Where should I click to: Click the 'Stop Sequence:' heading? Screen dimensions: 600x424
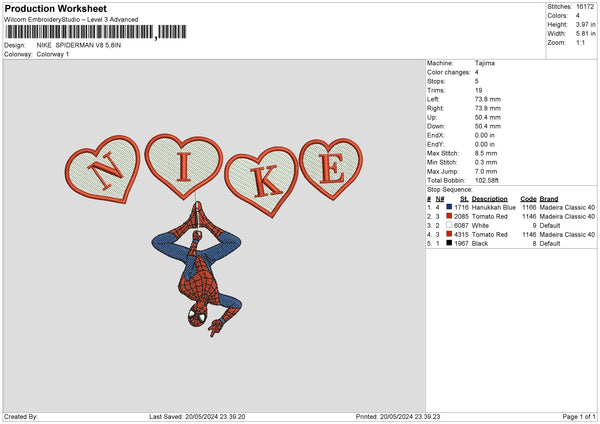click(450, 190)
